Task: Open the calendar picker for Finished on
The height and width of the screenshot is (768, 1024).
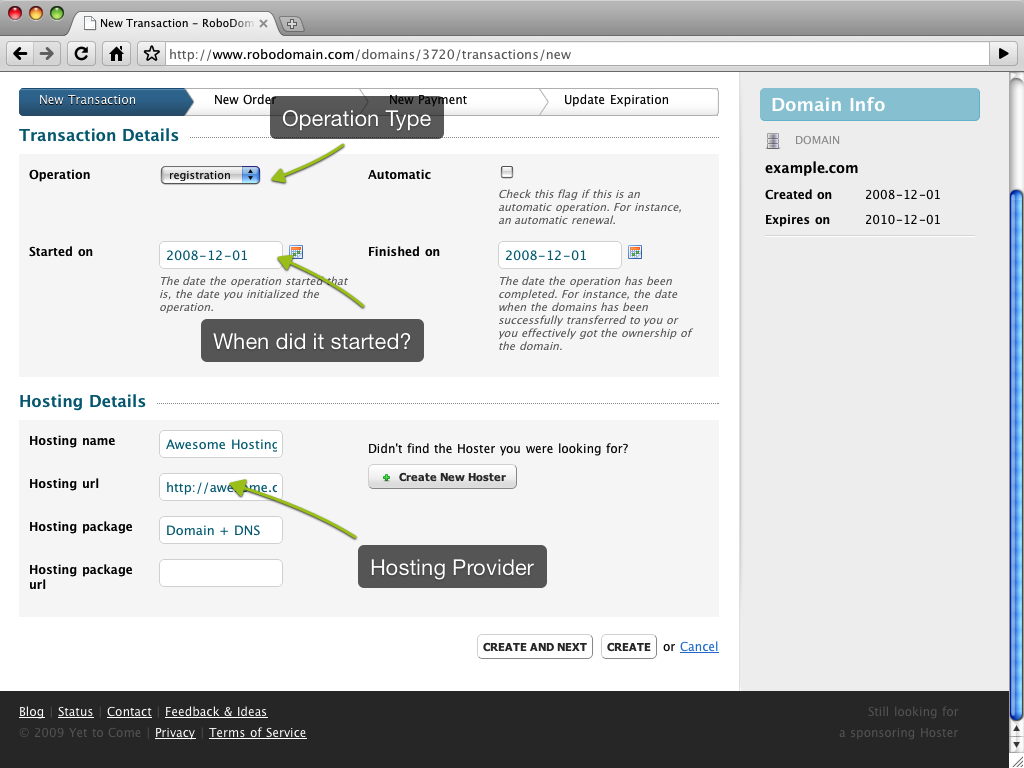Action: pyautogui.click(x=635, y=252)
